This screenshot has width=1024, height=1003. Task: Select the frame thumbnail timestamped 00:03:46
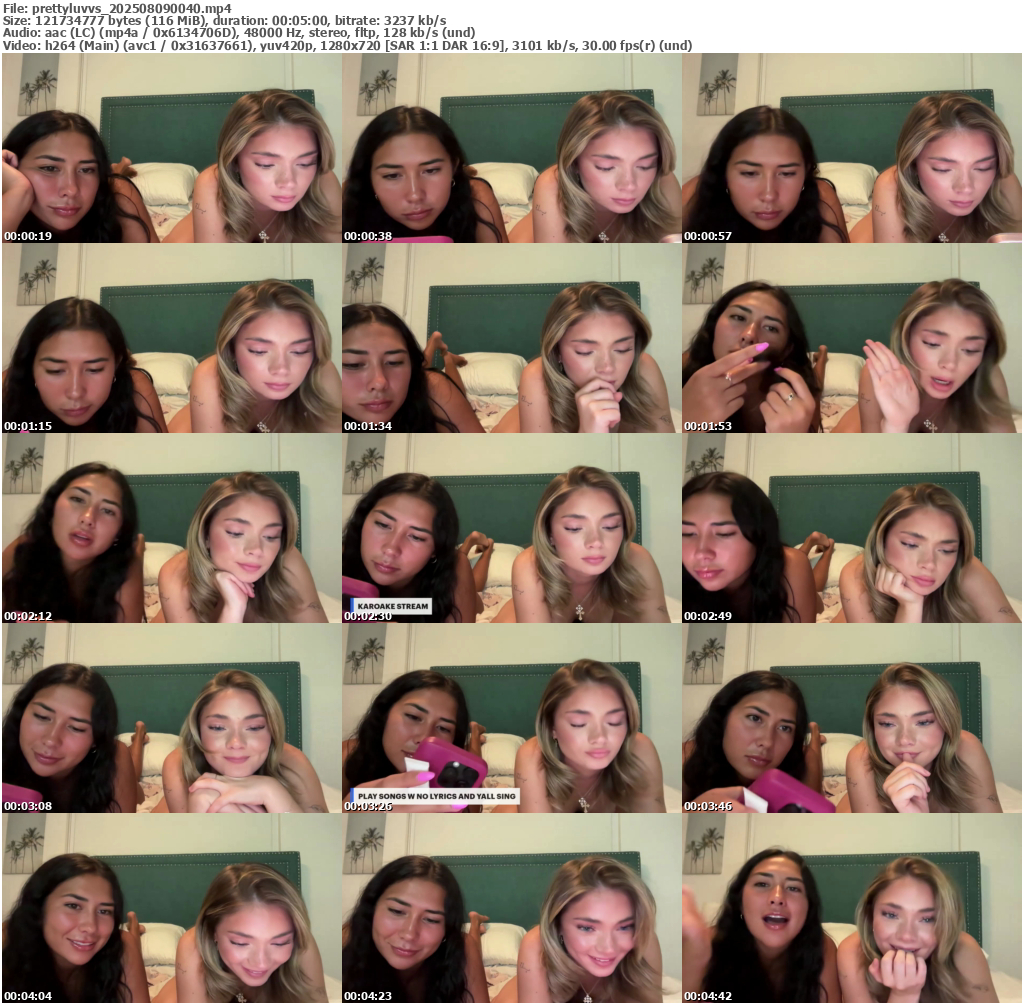click(x=852, y=718)
